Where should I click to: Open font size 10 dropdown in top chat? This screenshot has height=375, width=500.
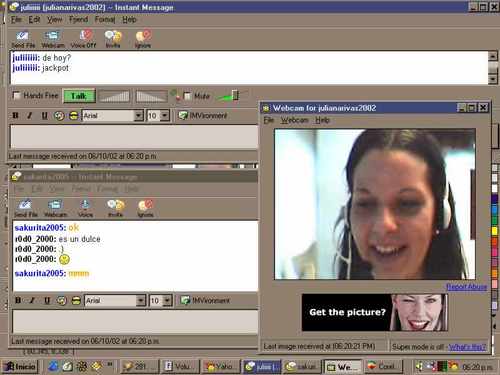coord(165,116)
